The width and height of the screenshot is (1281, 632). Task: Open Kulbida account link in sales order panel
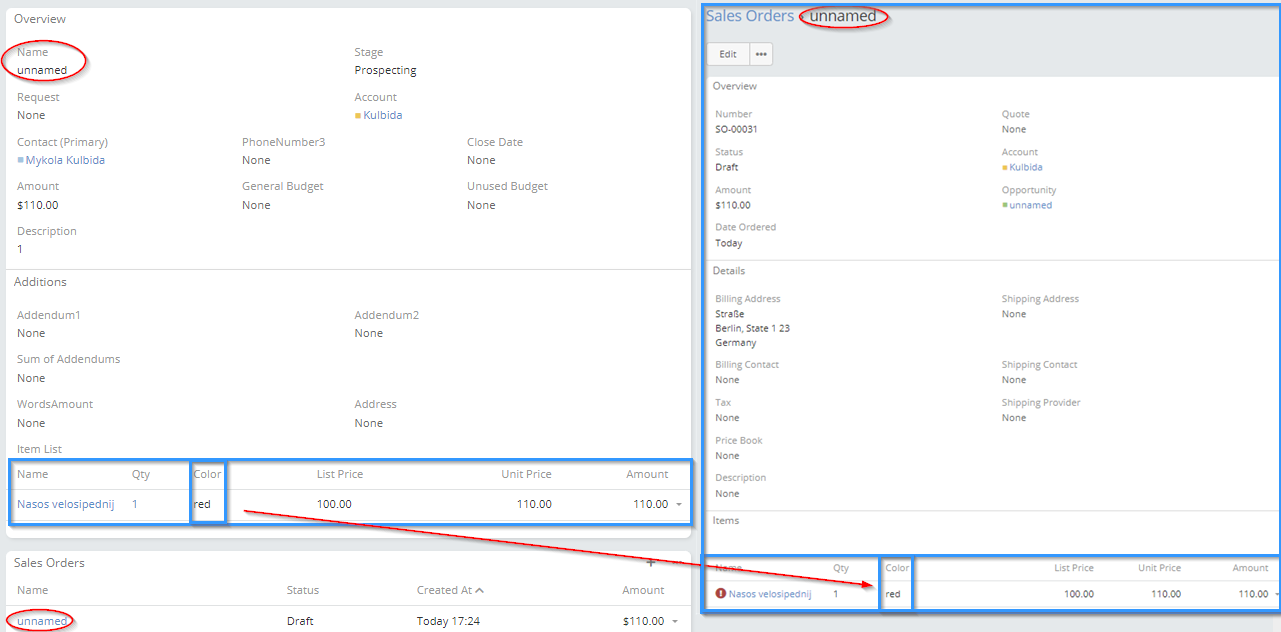(1025, 167)
